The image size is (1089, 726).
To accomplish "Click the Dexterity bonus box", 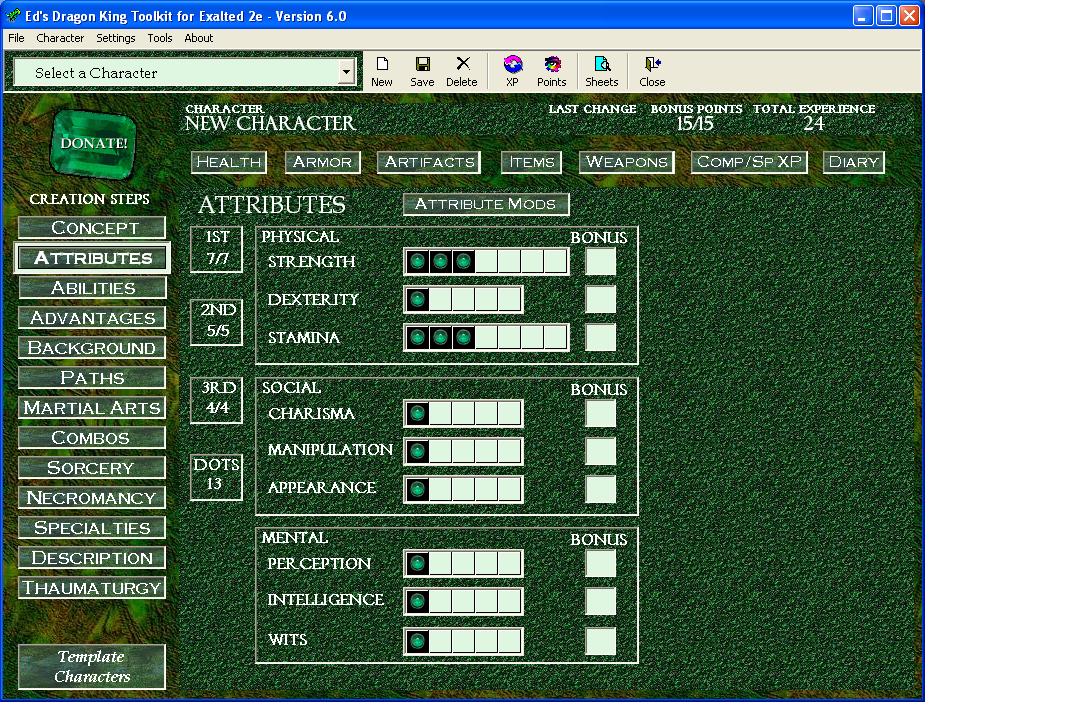I will (x=600, y=299).
